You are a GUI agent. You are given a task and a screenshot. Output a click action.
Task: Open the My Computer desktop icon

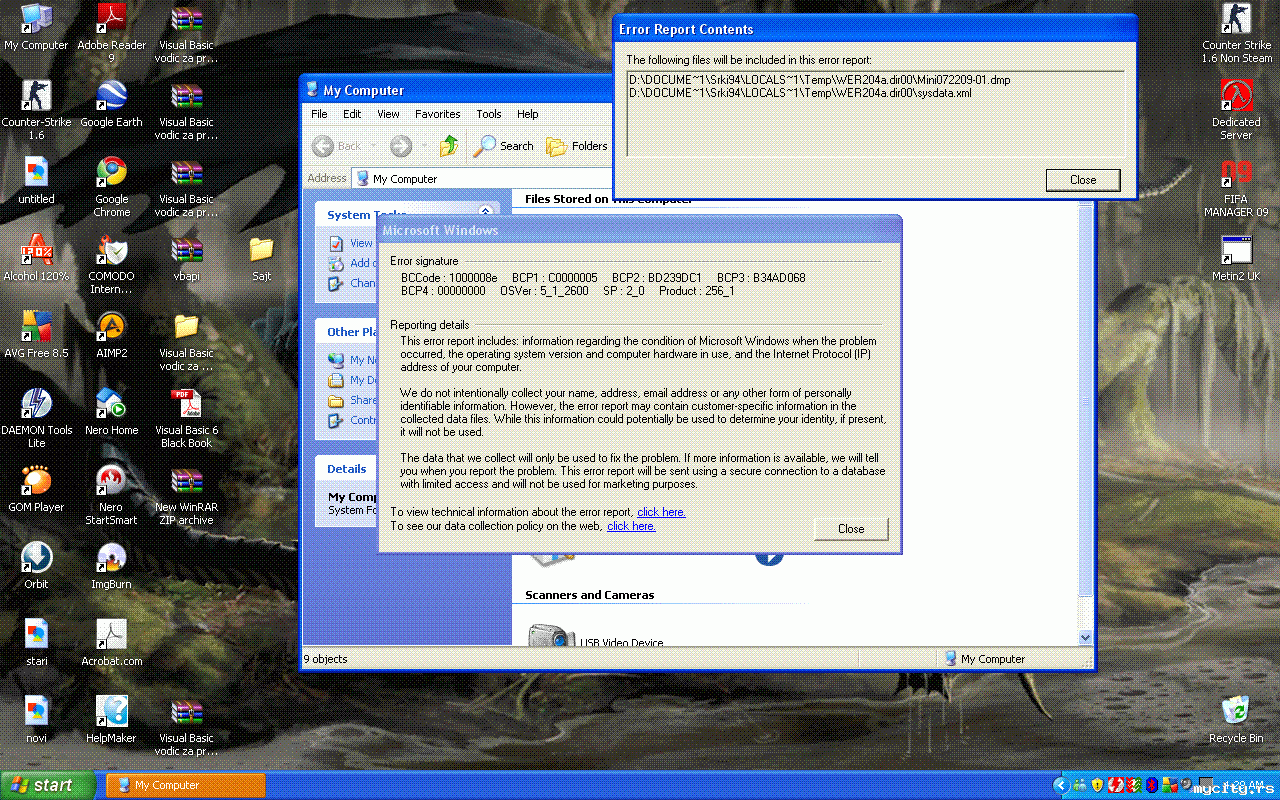pos(36,28)
